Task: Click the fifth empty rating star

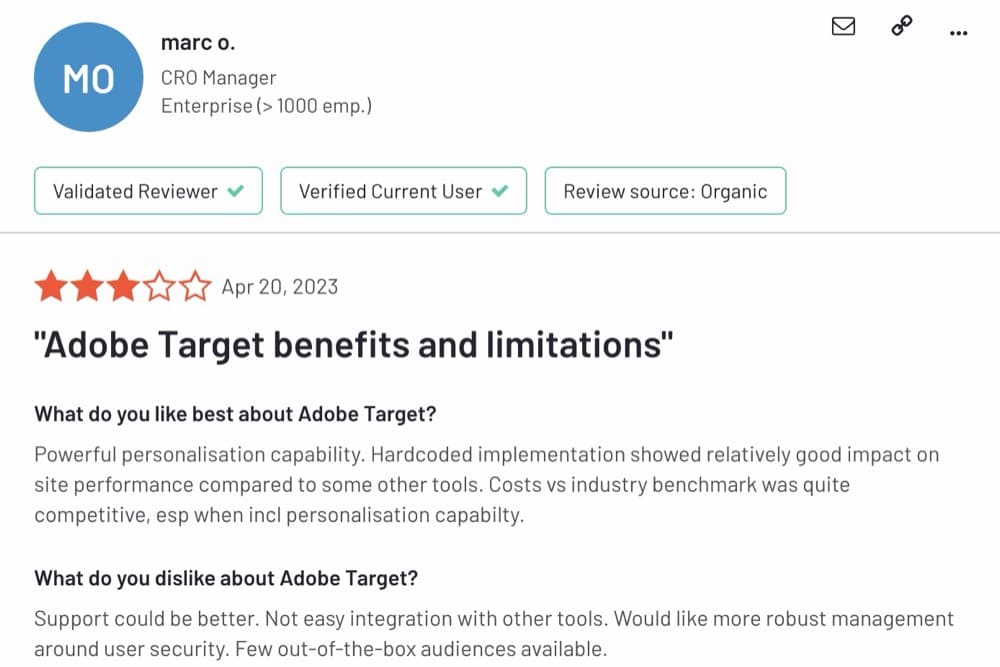Action: point(195,287)
